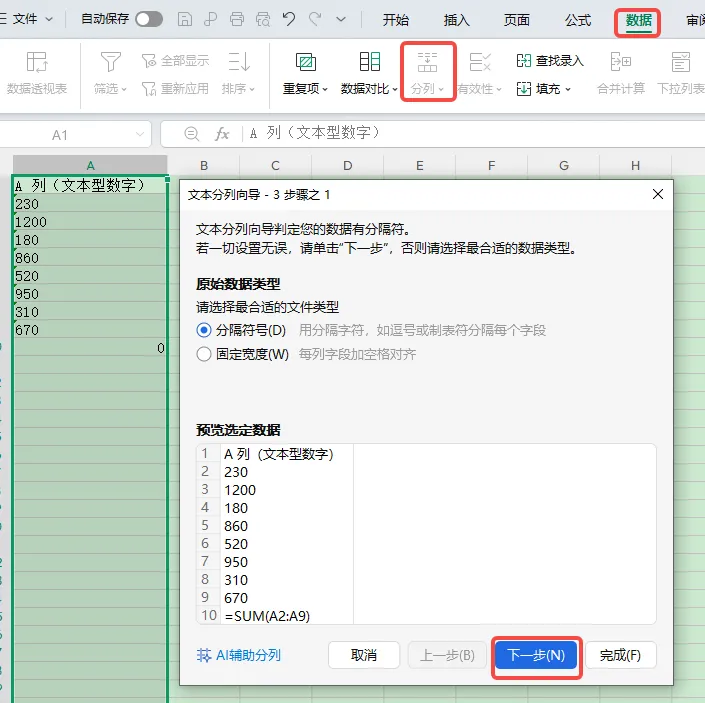Viewport: 705px width, 703px height.
Task: Switch to the 页面 tab
Action: (517, 20)
